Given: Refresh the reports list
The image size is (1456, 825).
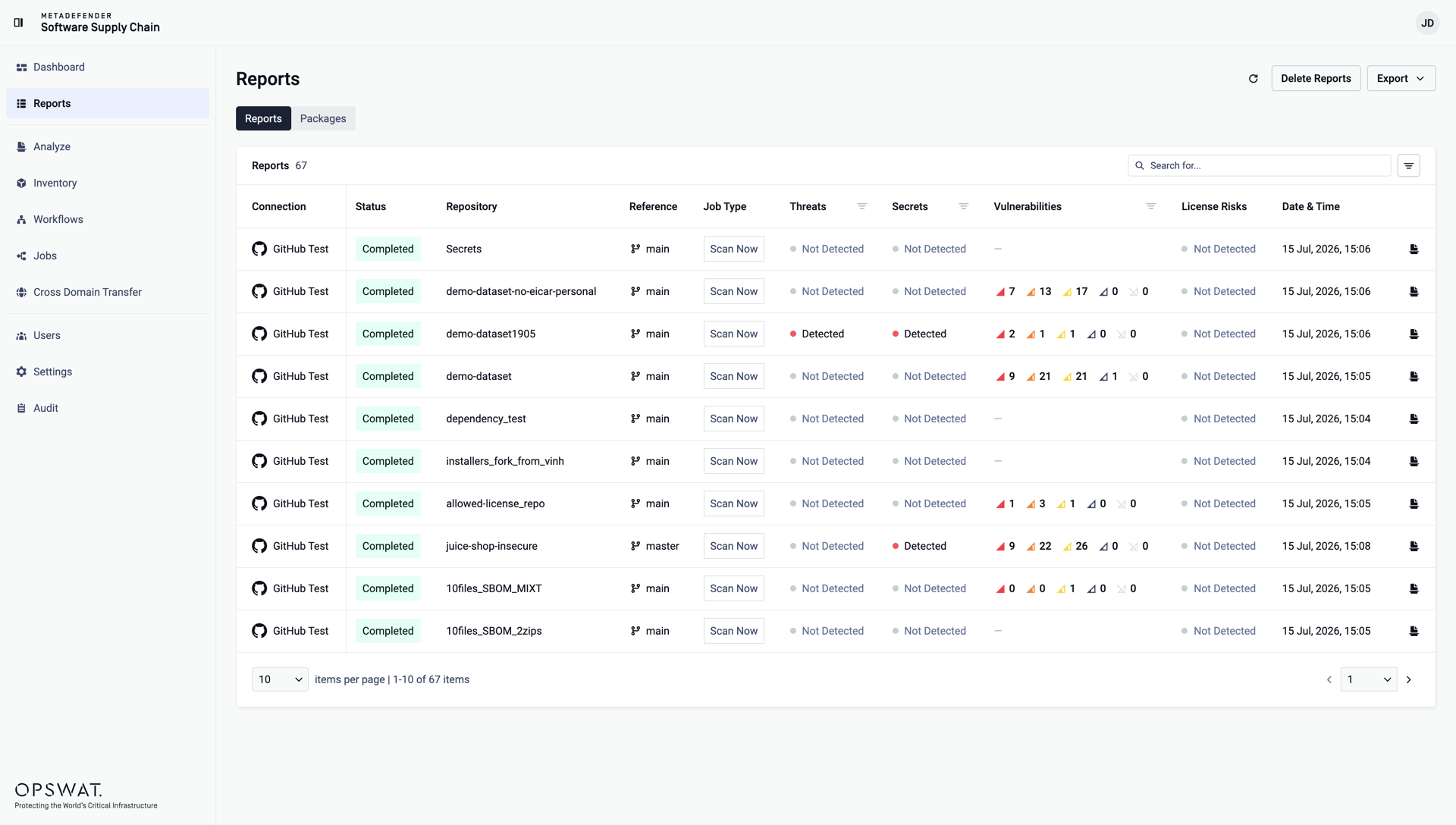Looking at the screenshot, I should point(1254,79).
